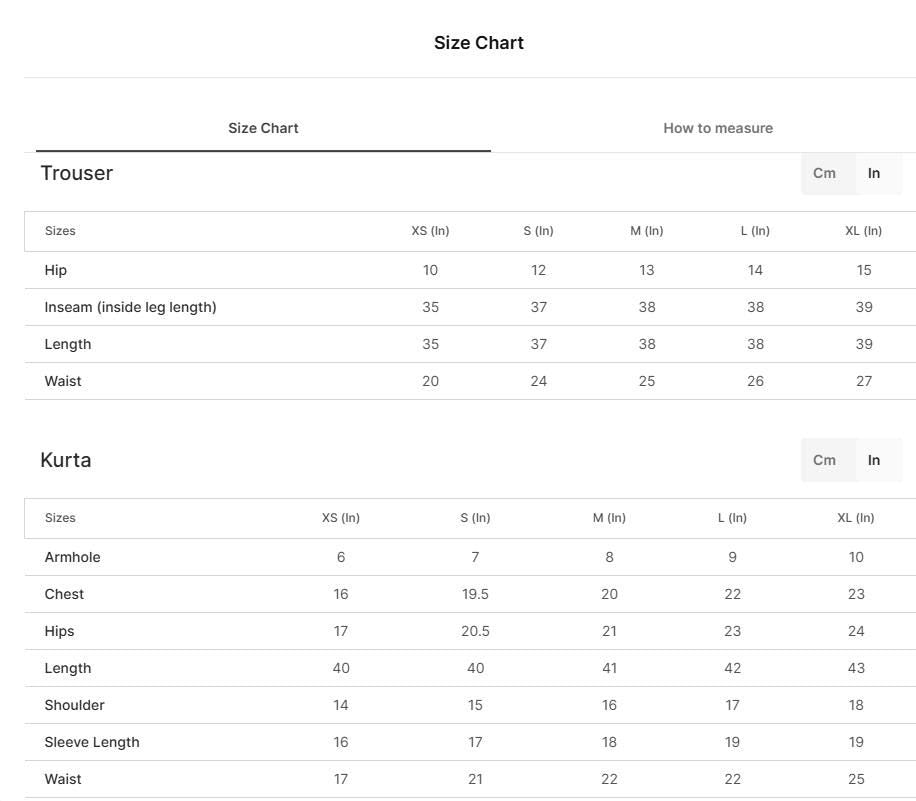Viewport: 916px width, 801px height.
Task: Switch to the Size Chart tab
Action: [x=263, y=128]
